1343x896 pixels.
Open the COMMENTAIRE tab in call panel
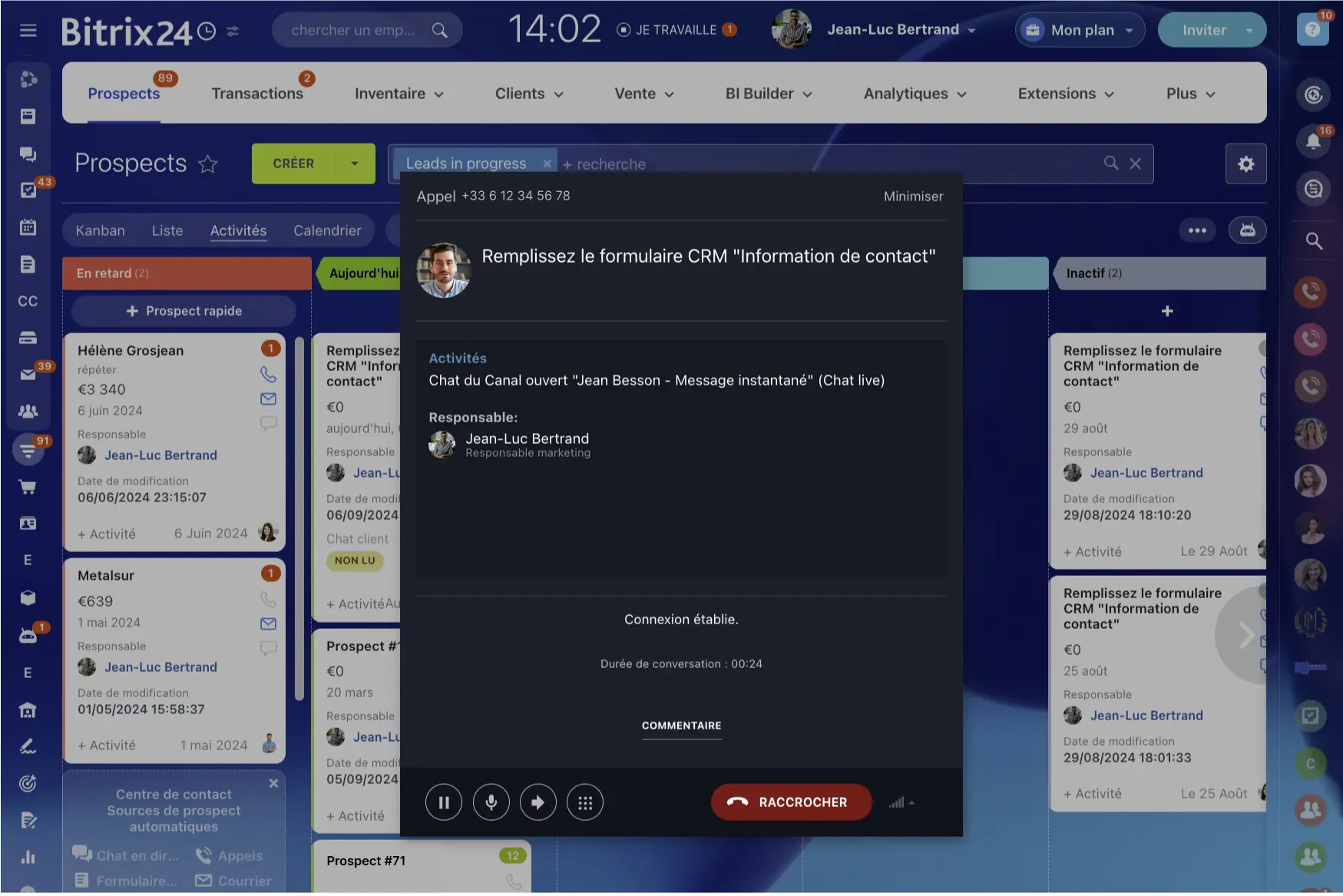click(x=681, y=726)
